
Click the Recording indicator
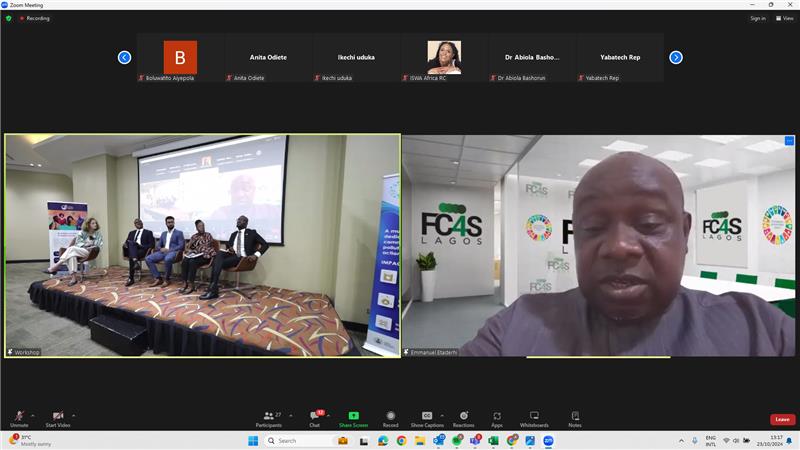pyautogui.click(x=35, y=18)
